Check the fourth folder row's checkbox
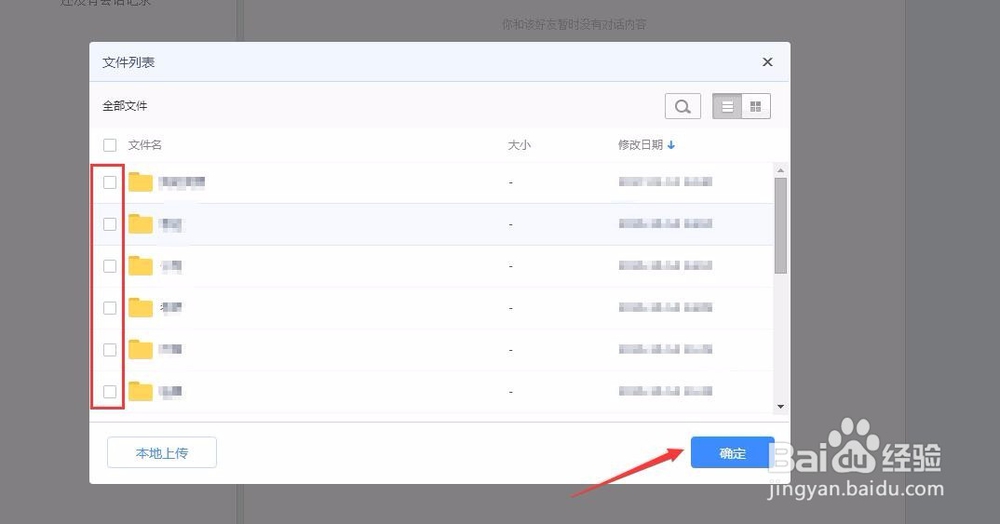 pyautogui.click(x=110, y=308)
